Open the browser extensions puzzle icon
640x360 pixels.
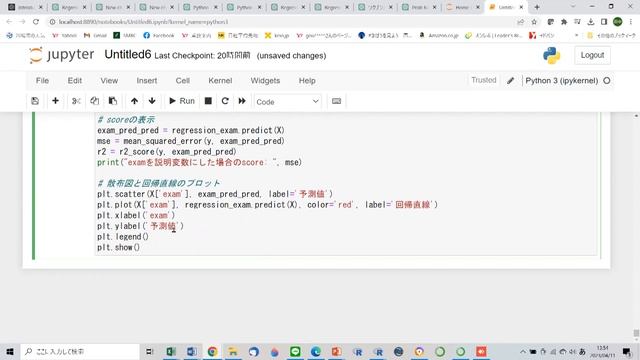pos(564,22)
